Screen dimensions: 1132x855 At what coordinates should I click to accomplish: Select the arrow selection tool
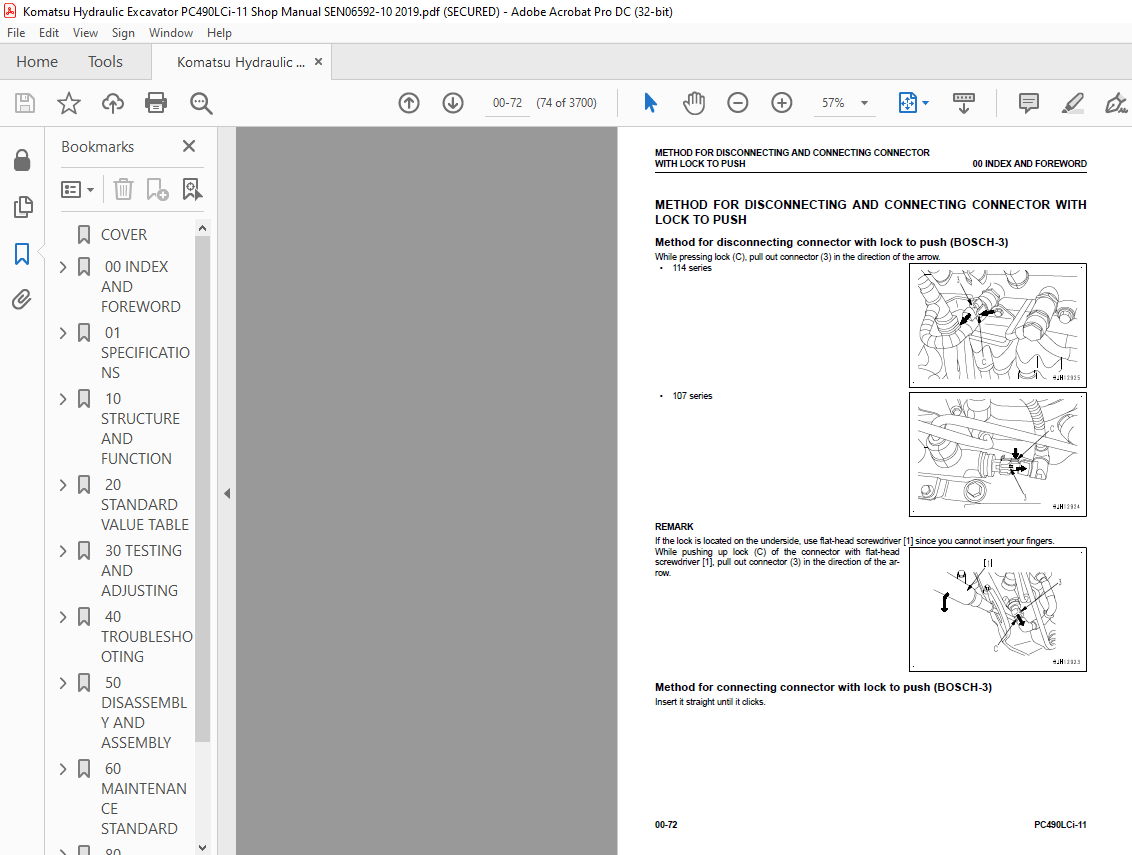click(650, 103)
